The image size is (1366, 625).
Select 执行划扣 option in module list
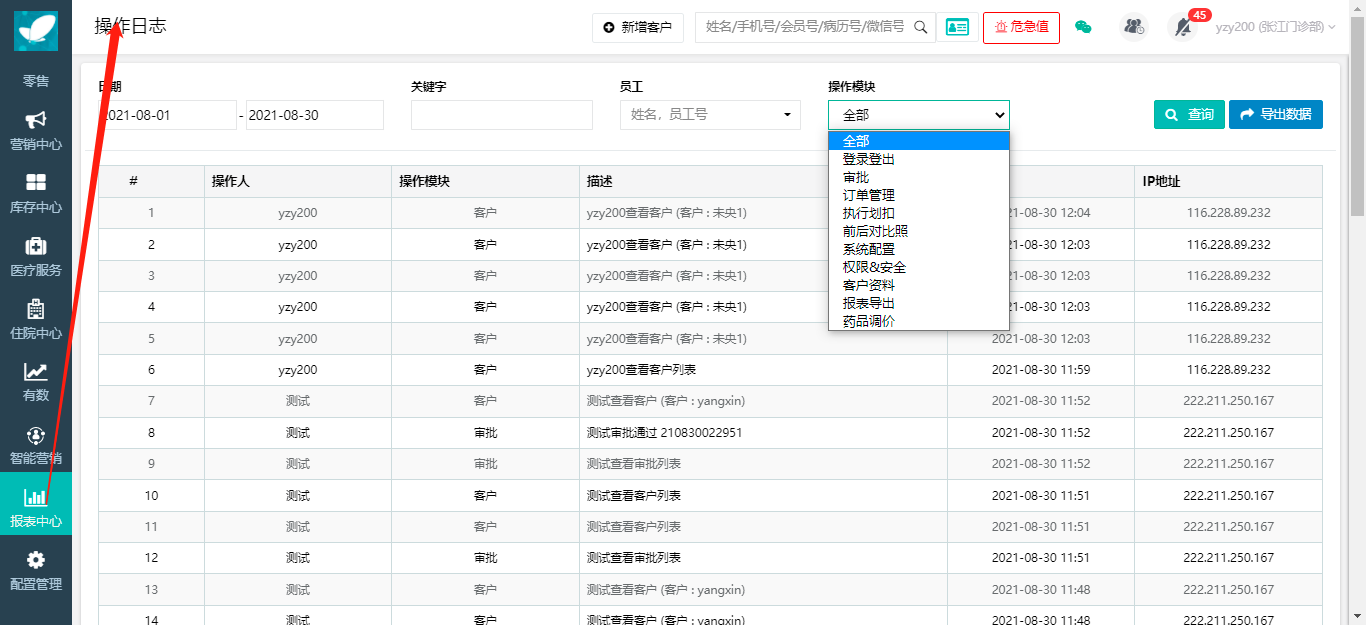(919, 213)
